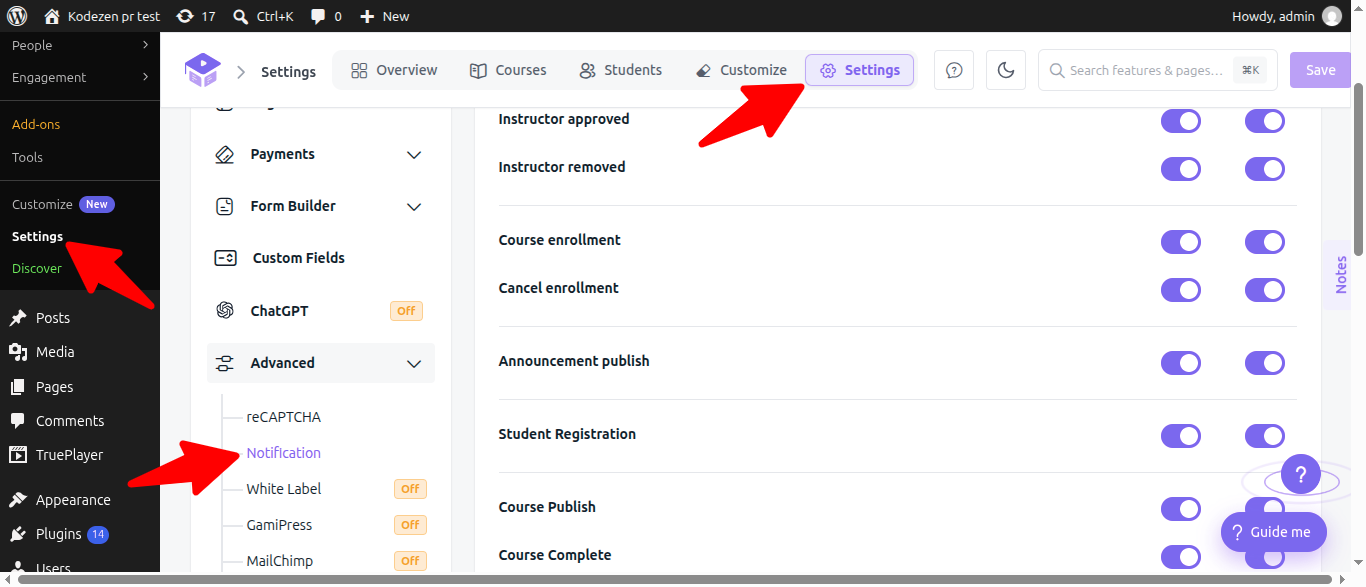This screenshot has height=587, width=1366.
Task: Open Customize with the New badge
Action: 63,205
